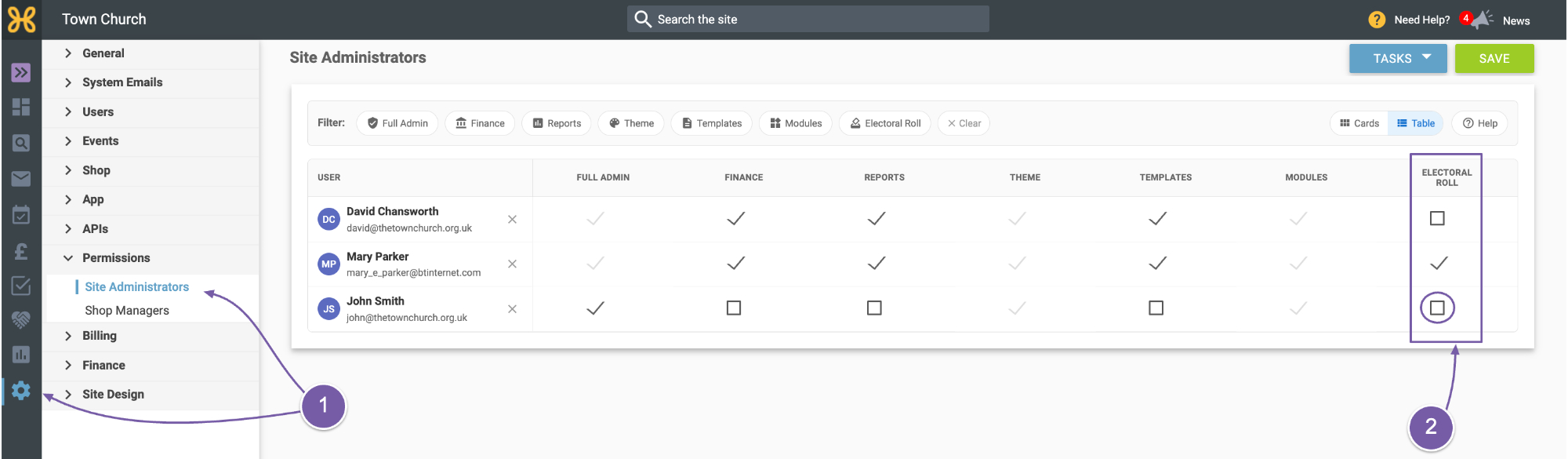Remove John Smith with the X icon
Image resolution: width=1568 pixels, height=459 pixels.
coord(512,309)
